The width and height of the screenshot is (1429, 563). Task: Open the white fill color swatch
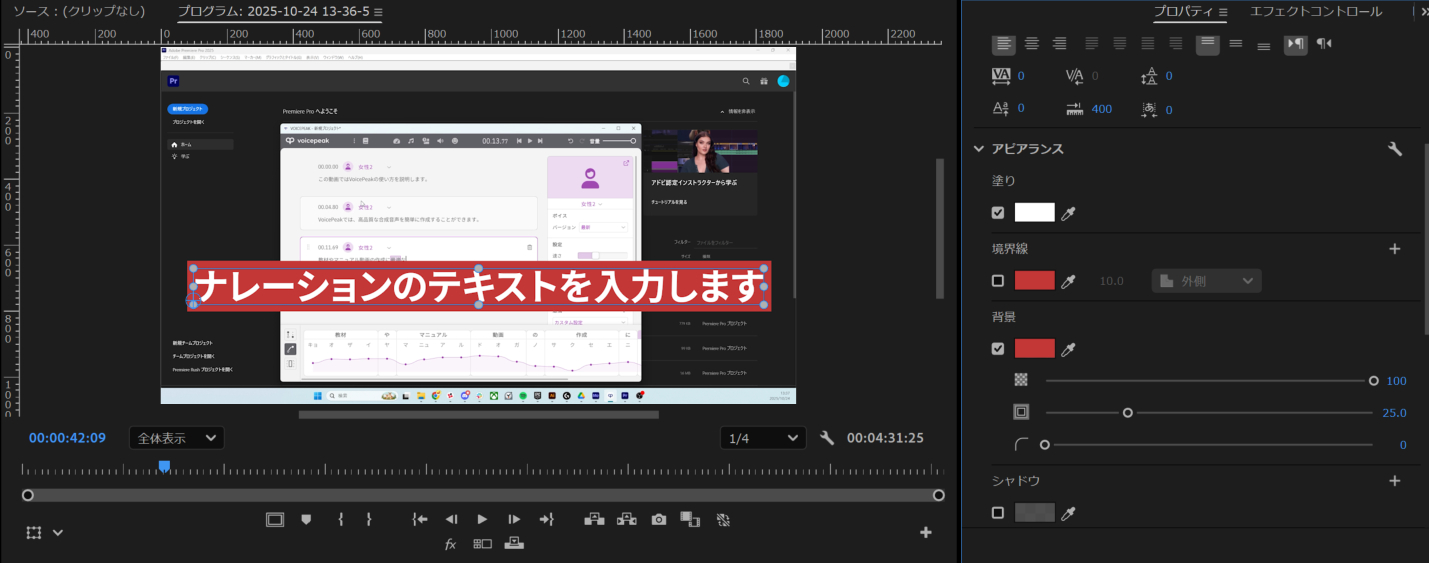point(1035,212)
